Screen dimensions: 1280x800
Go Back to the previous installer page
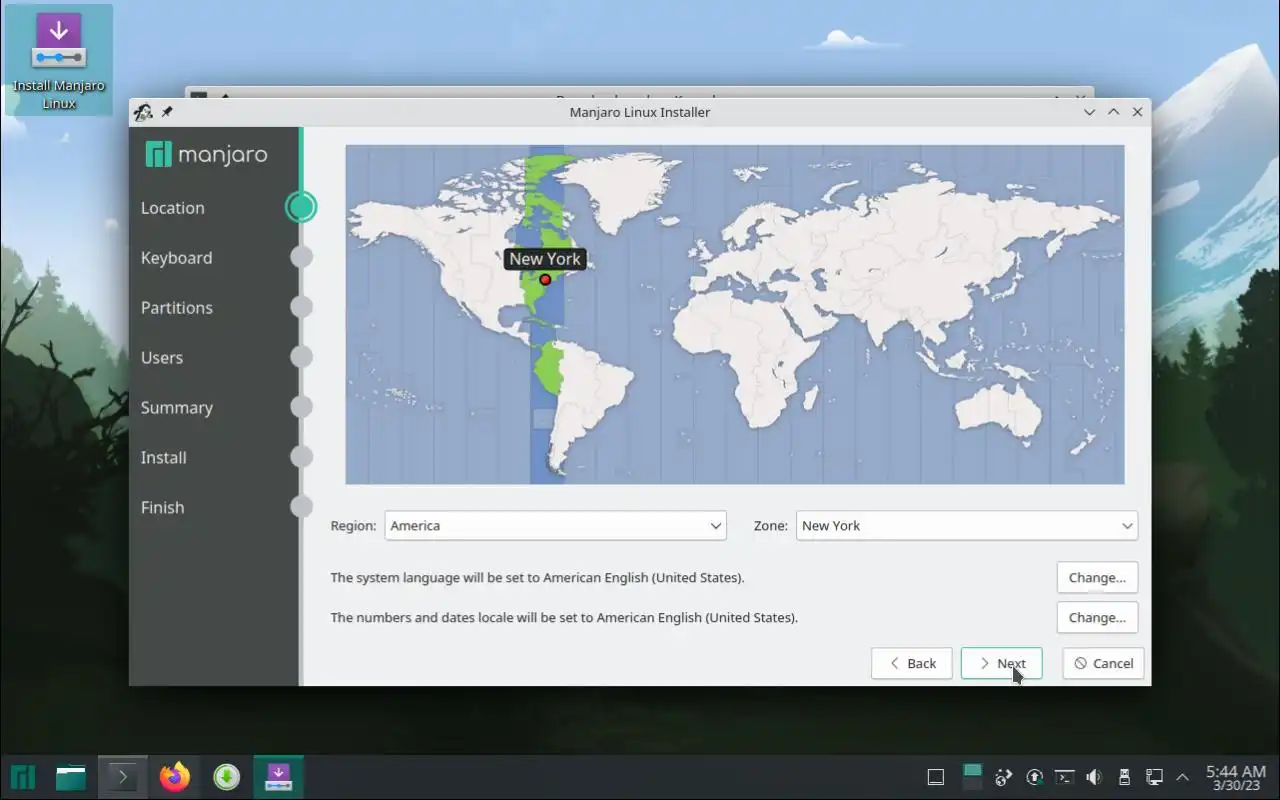(911, 664)
